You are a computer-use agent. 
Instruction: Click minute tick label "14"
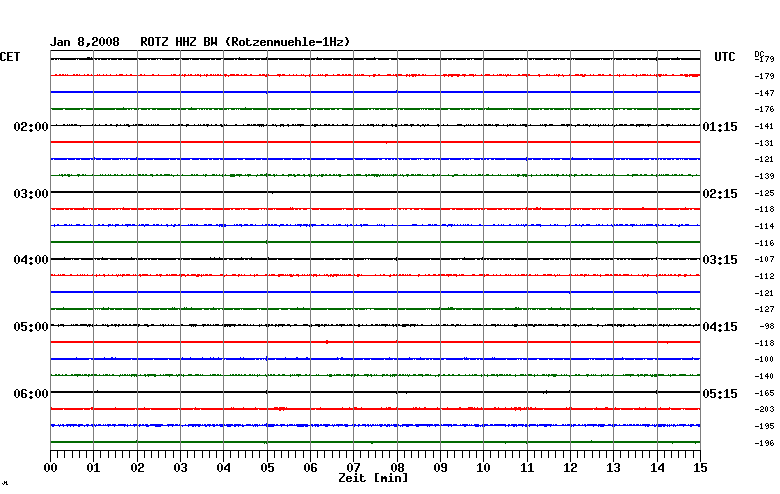(657, 468)
